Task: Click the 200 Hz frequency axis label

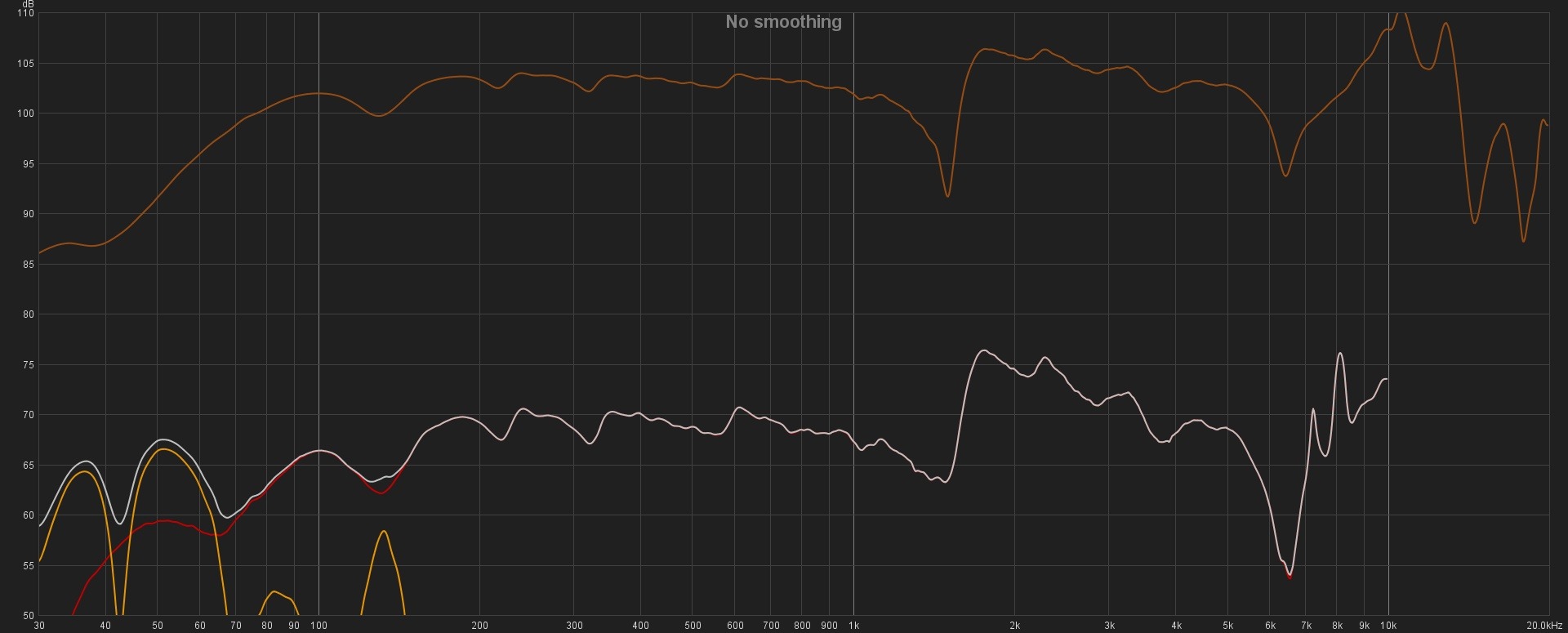Action: coord(479,626)
